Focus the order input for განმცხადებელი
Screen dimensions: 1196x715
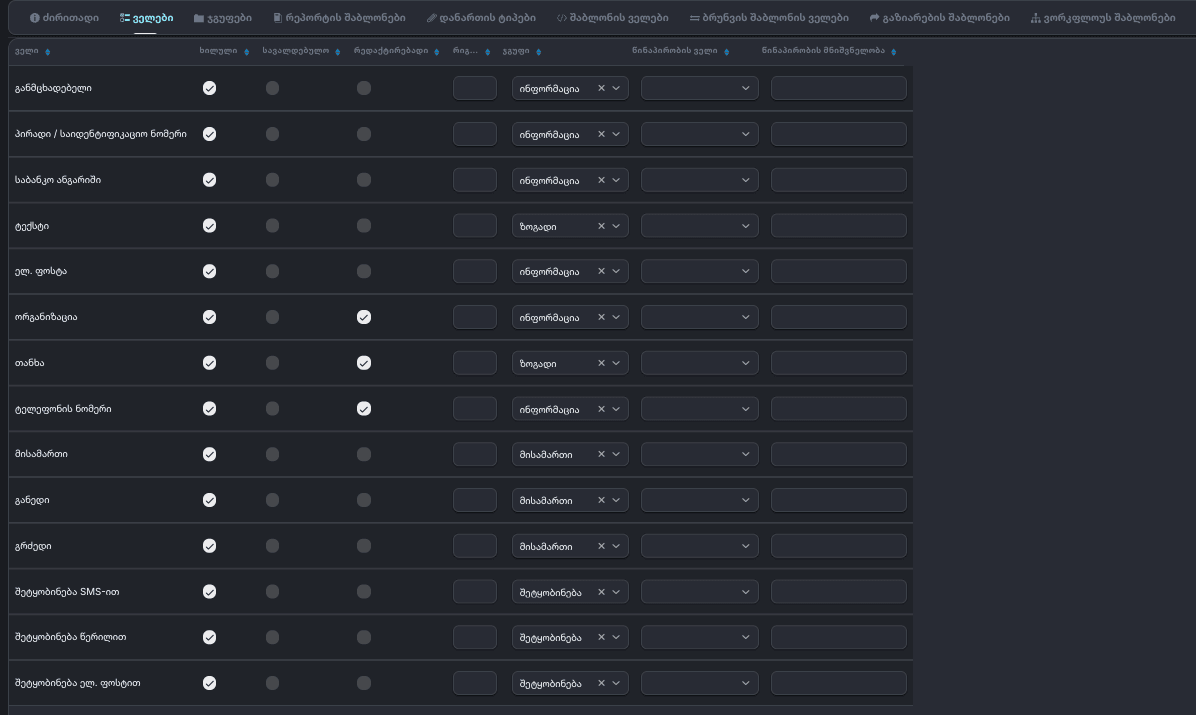pos(474,89)
